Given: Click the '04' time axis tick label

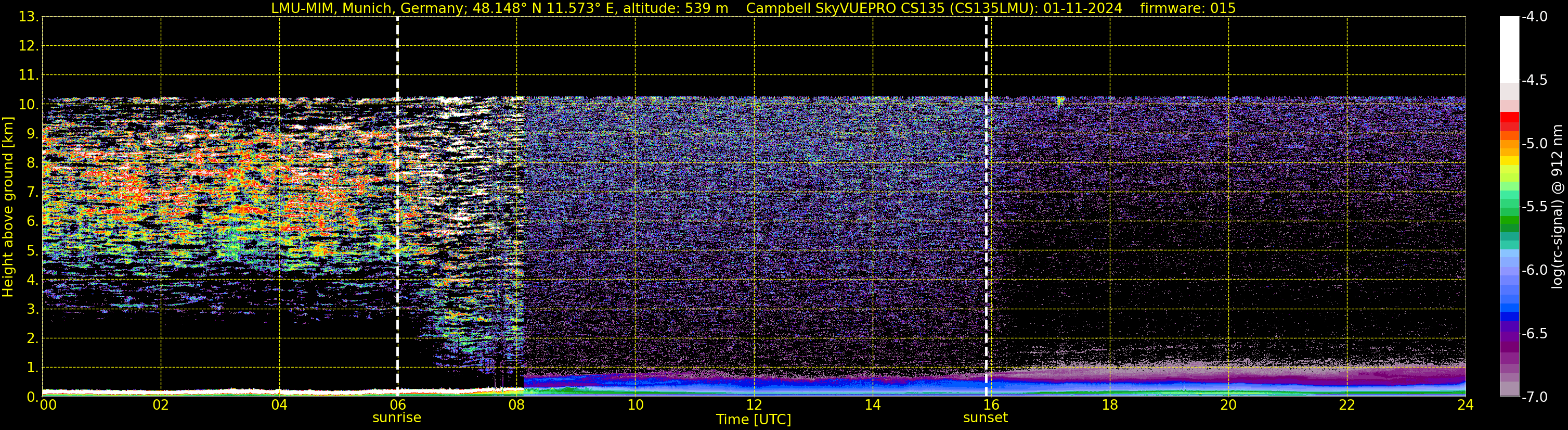Looking at the screenshot, I should (x=279, y=405).
